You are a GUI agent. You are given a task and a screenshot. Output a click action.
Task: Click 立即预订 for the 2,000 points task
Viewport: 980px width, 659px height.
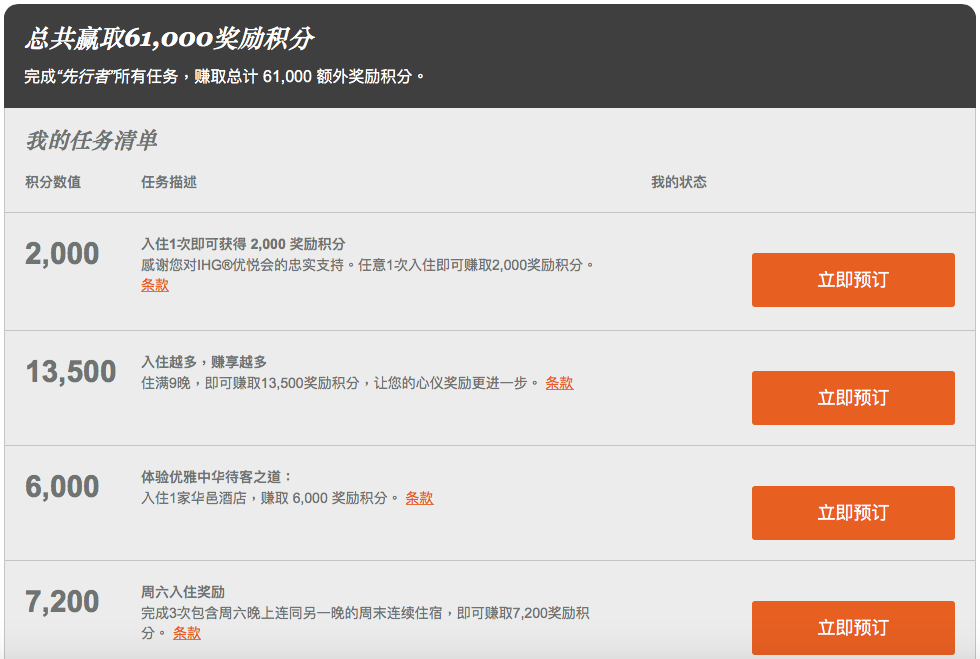click(x=853, y=279)
